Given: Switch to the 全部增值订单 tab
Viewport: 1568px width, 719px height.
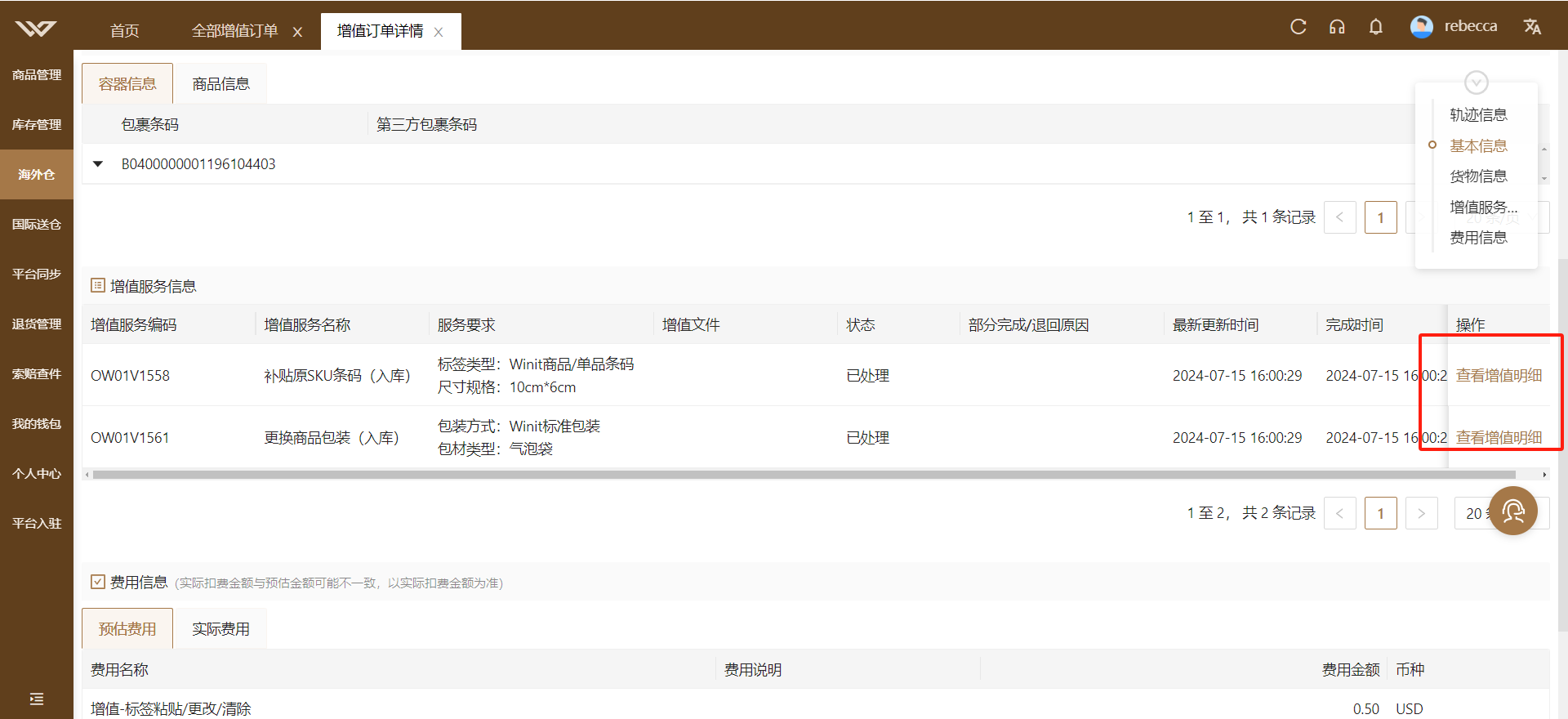Looking at the screenshot, I should (235, 31).
